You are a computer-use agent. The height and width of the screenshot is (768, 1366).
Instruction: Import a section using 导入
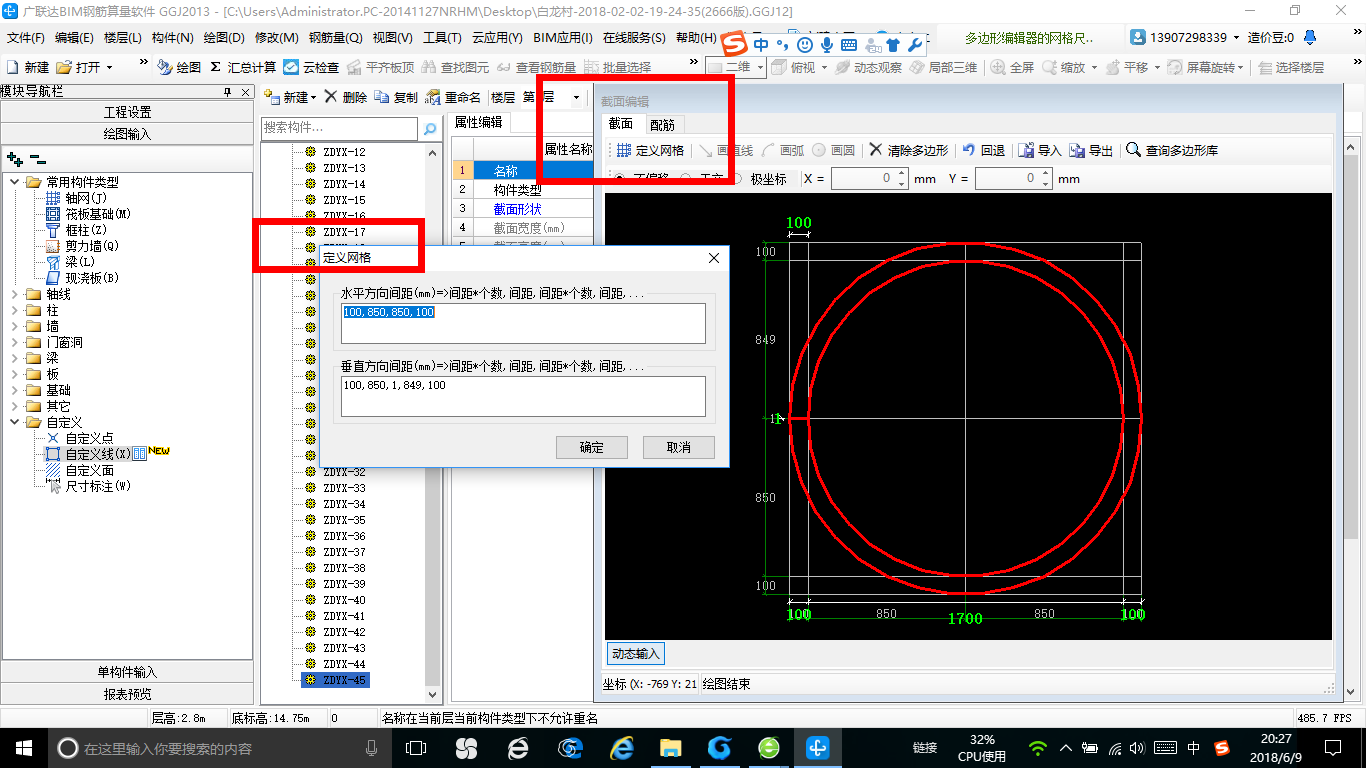tap(1039, 150)
